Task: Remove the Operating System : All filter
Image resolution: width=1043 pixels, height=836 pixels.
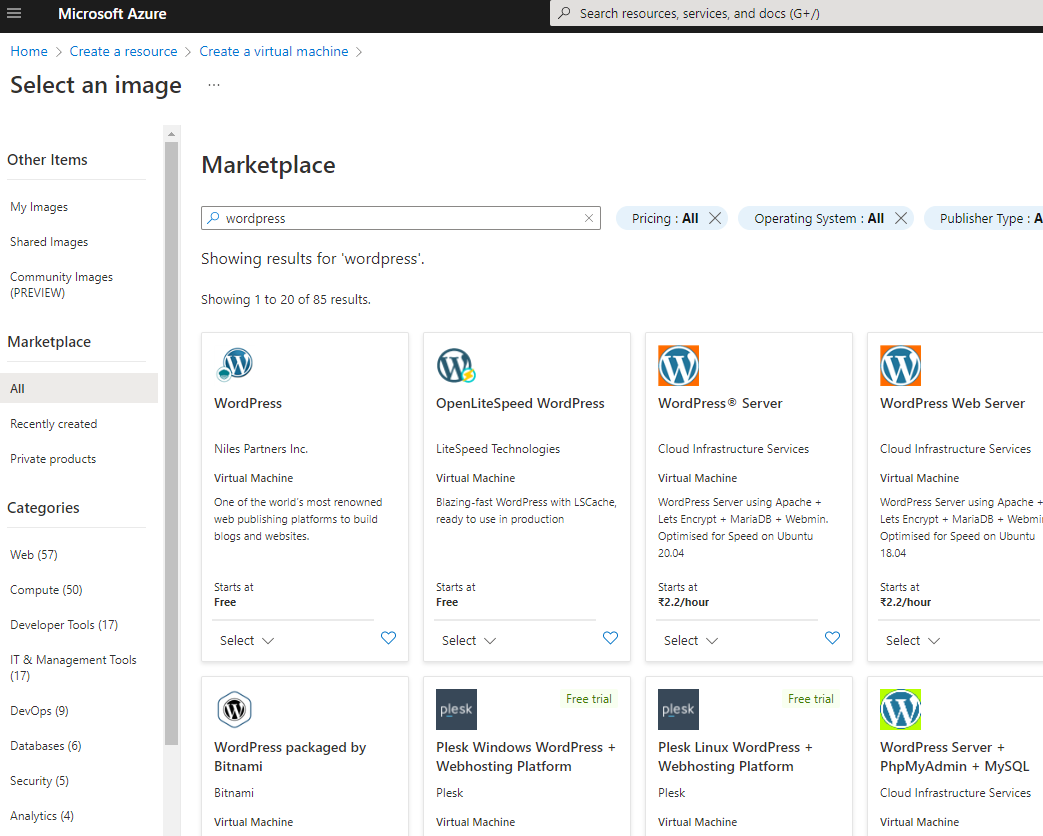Action: 901,218
